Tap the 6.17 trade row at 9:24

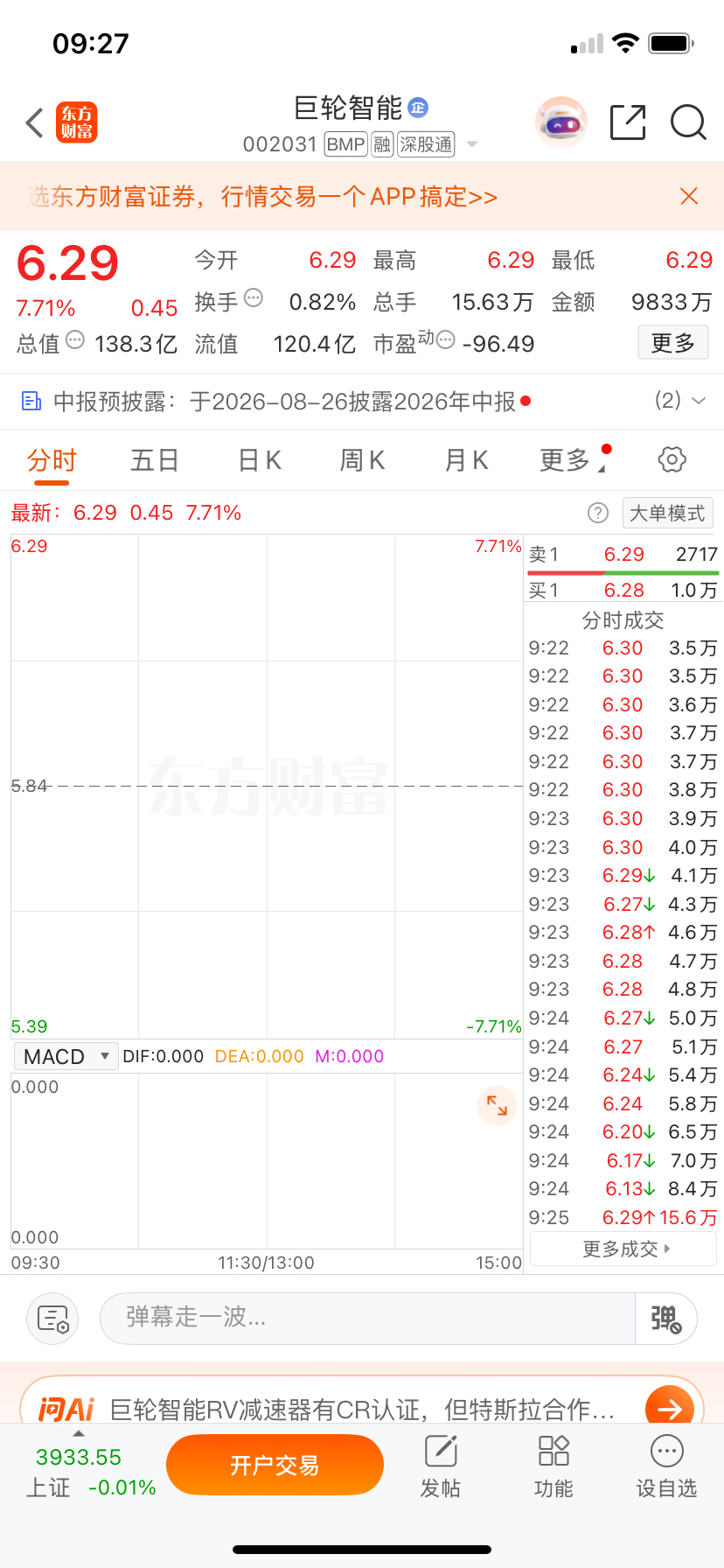[x=623, y=1161]
